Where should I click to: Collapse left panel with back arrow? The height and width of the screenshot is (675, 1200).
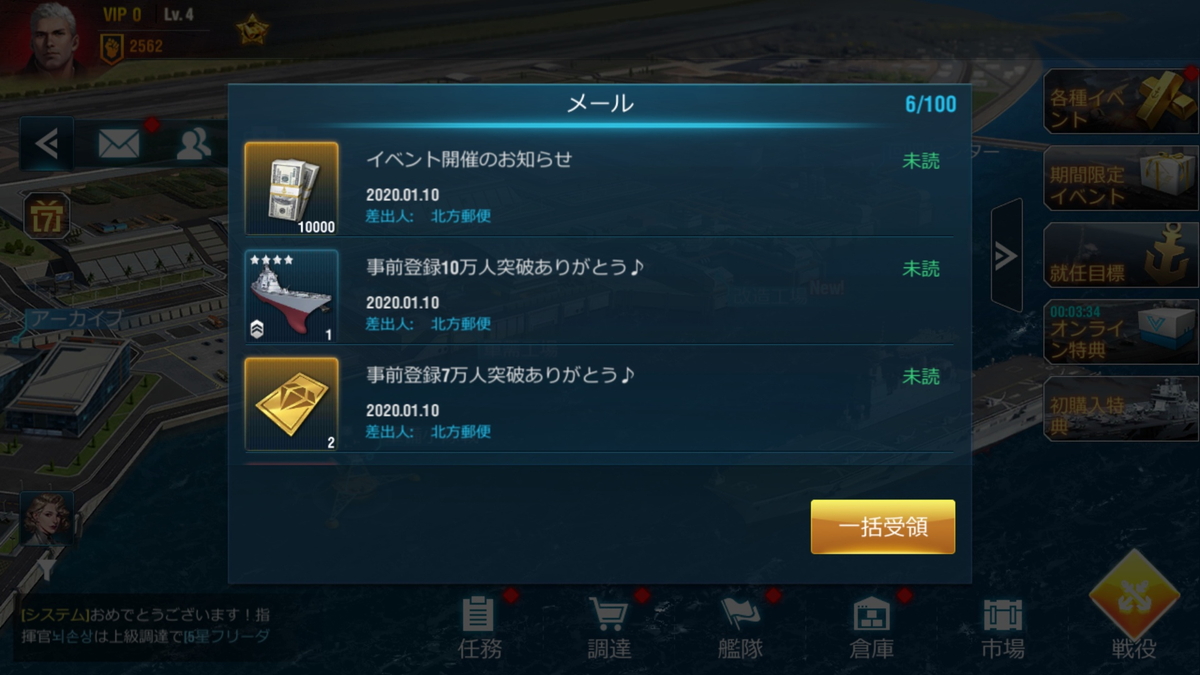pyautogui.click(x=46, y=145)
